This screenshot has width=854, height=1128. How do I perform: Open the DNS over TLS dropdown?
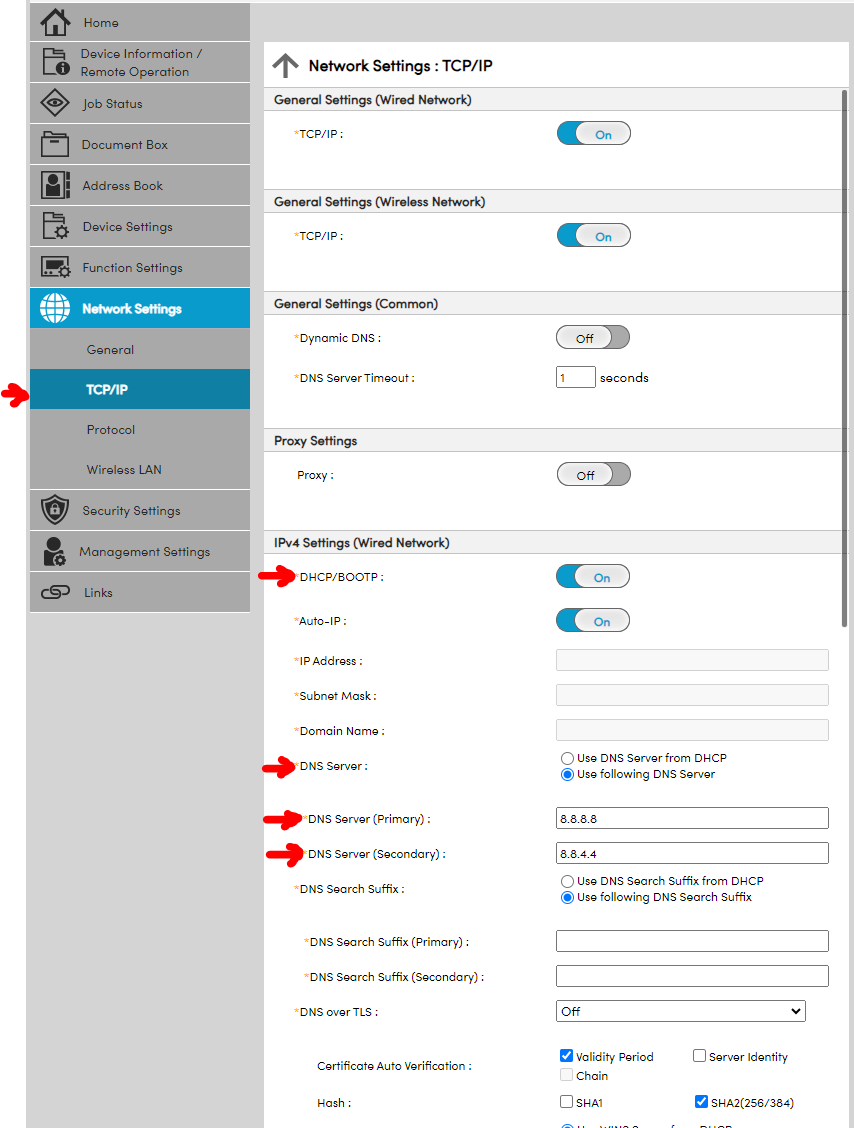coord(681,1011)
